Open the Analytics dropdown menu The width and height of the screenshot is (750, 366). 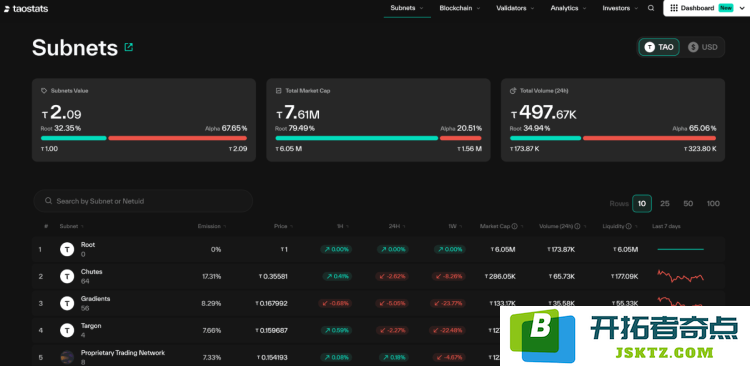568,8
